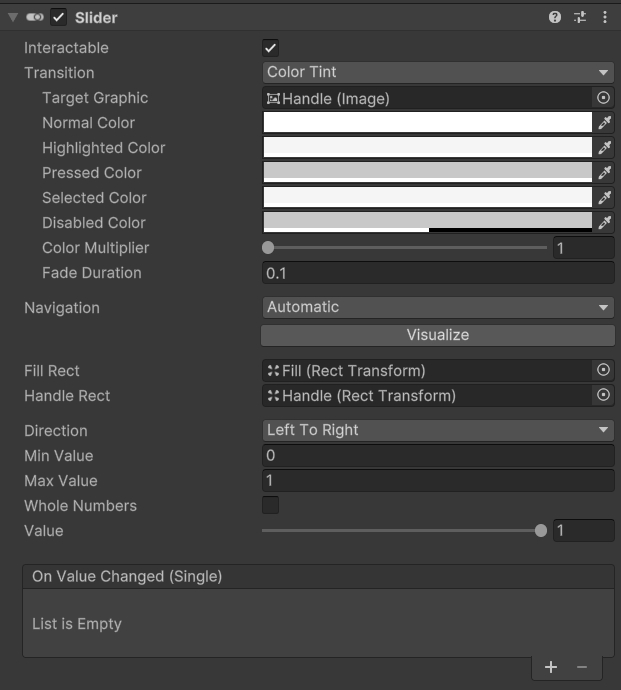Use the Disabled Color eyedropper

(604, 223)
